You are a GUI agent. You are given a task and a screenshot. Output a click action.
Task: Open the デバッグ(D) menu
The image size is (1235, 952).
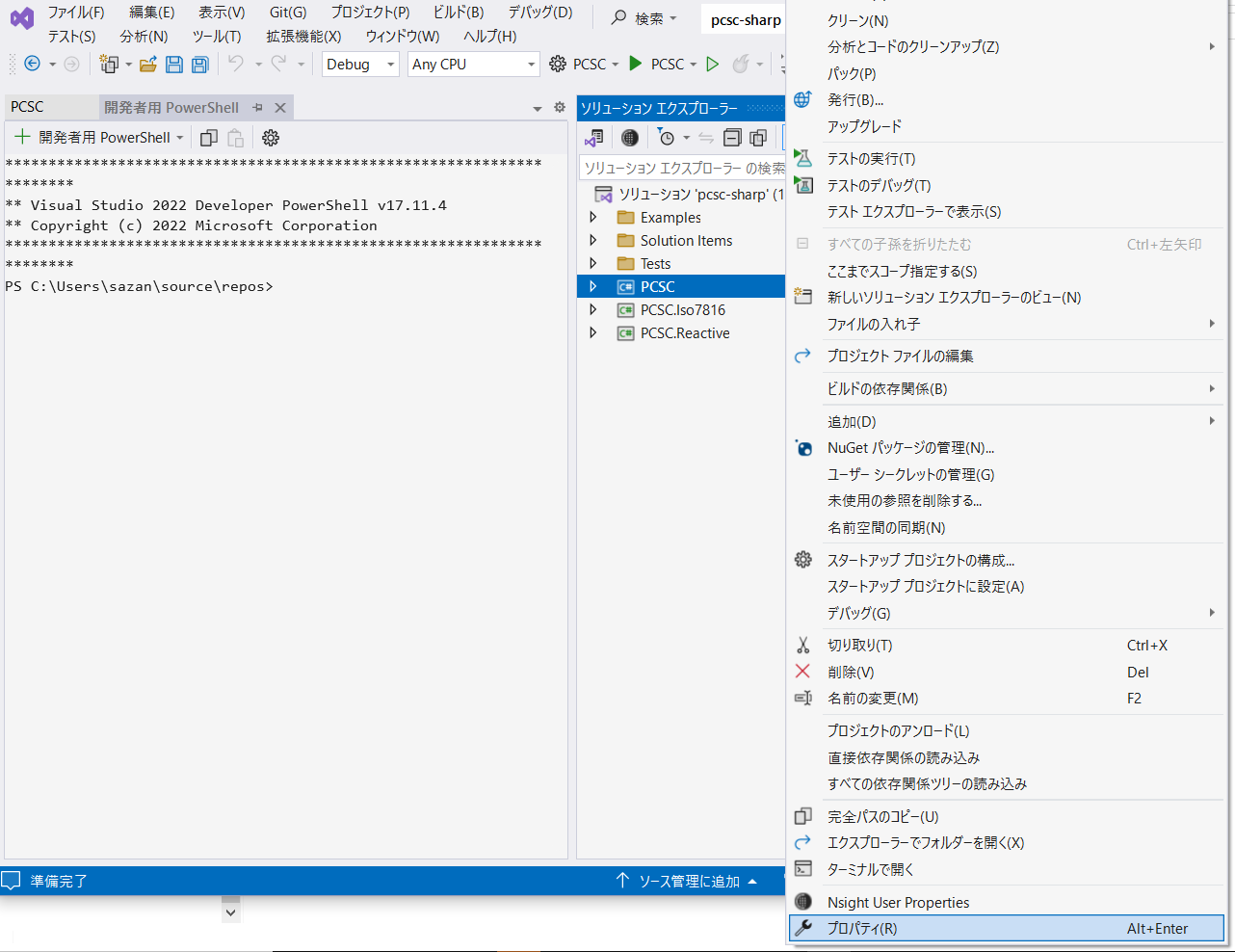(540, 13)
